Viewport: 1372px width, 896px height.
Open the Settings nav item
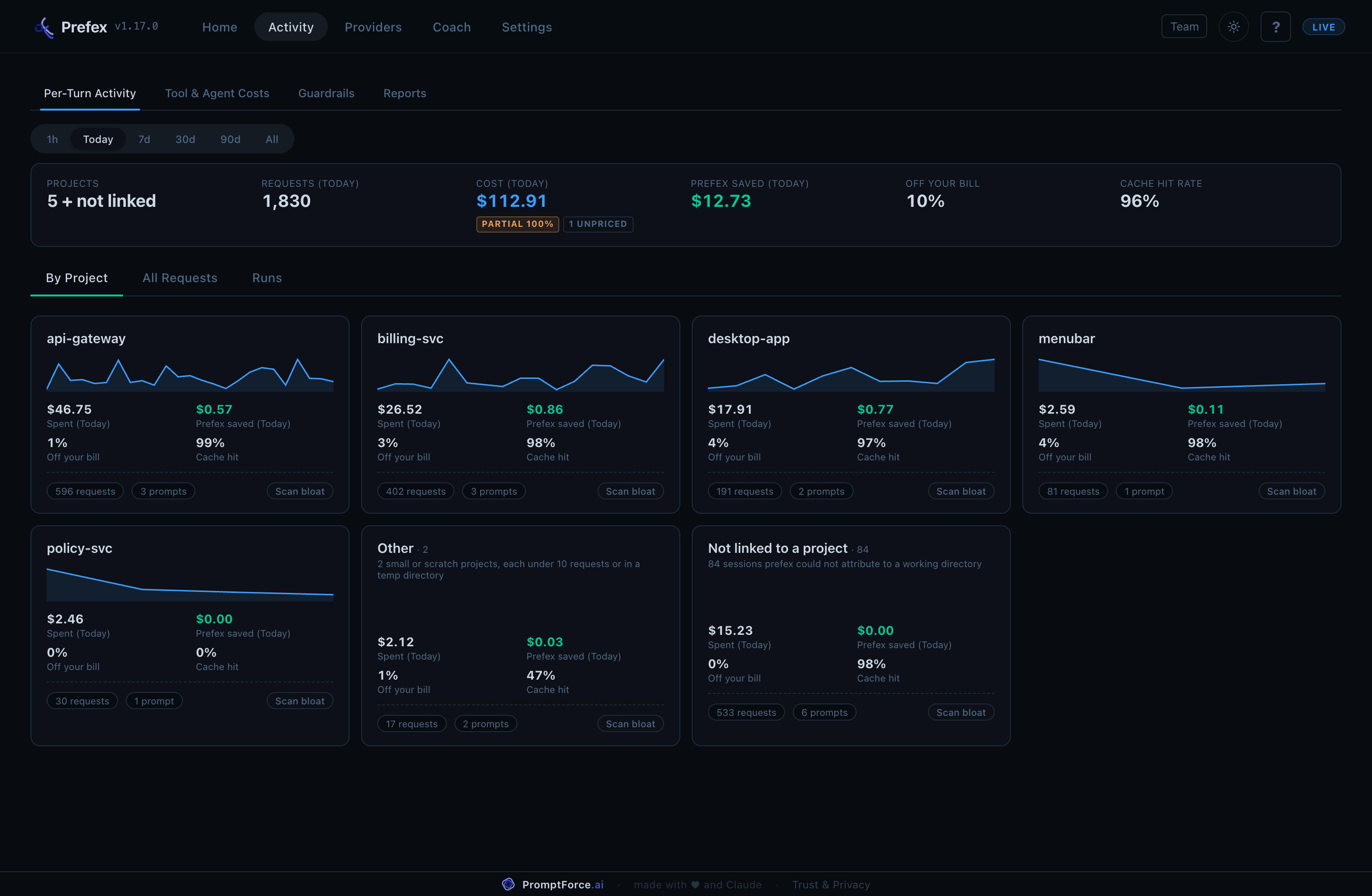pos(526,27)
